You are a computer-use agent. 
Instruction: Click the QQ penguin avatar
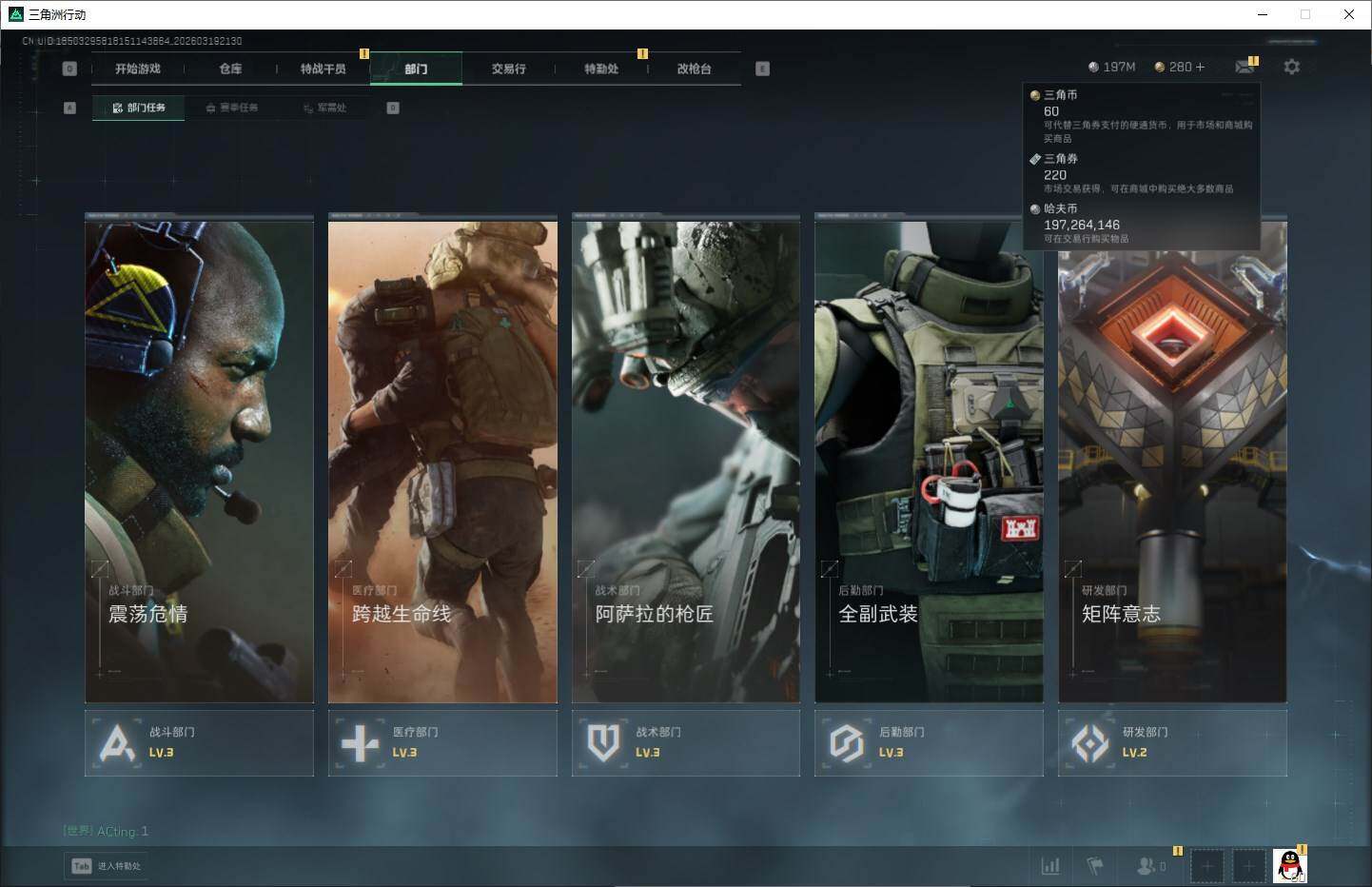tap(1289, 865)
